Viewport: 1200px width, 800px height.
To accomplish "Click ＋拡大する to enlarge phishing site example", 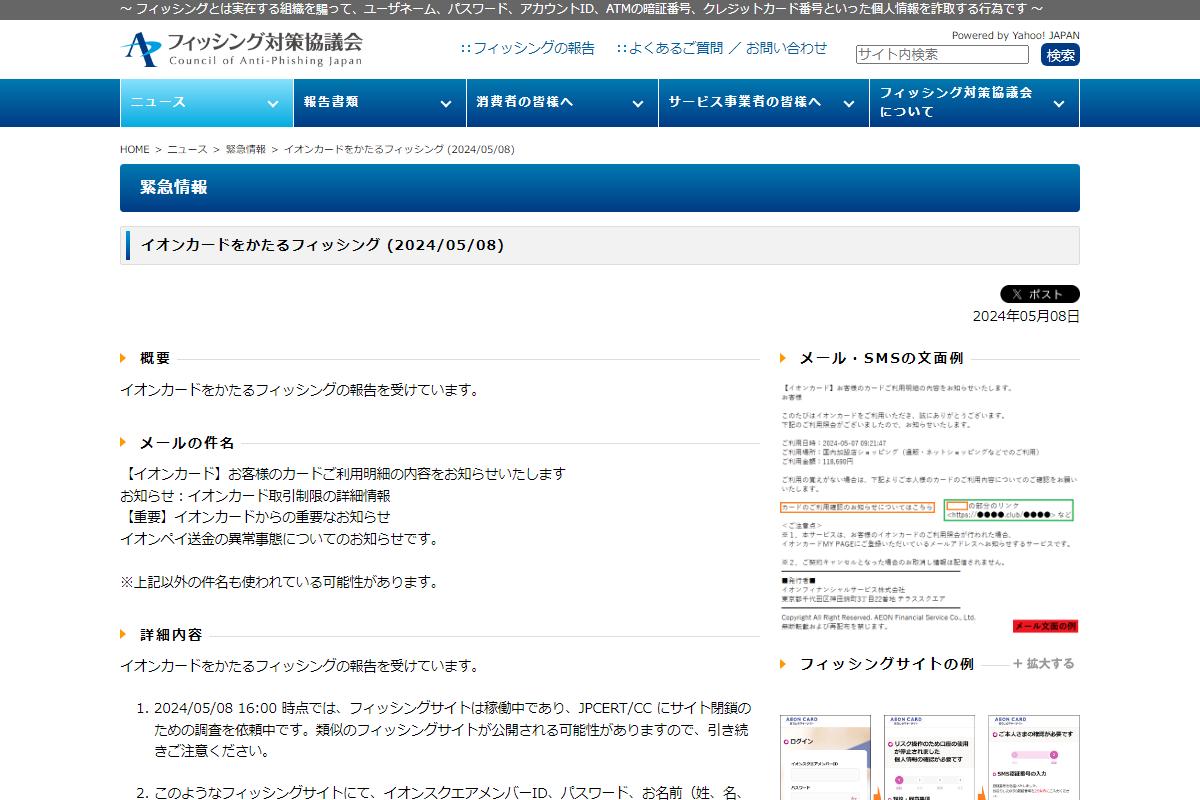I will coord(1043,663).
